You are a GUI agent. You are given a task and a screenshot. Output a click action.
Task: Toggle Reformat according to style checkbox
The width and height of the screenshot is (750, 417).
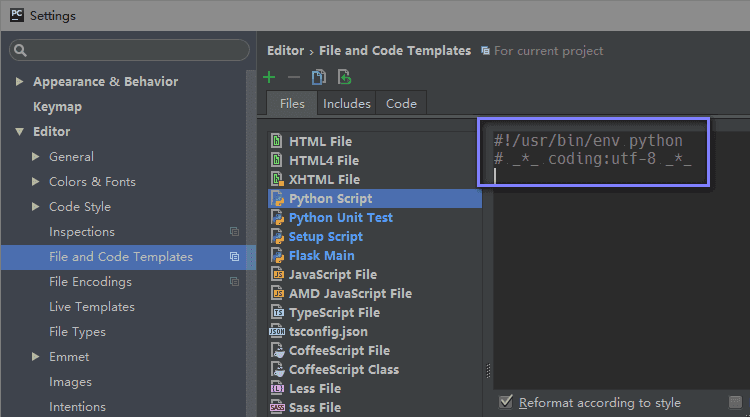click(x=506, y=402)
